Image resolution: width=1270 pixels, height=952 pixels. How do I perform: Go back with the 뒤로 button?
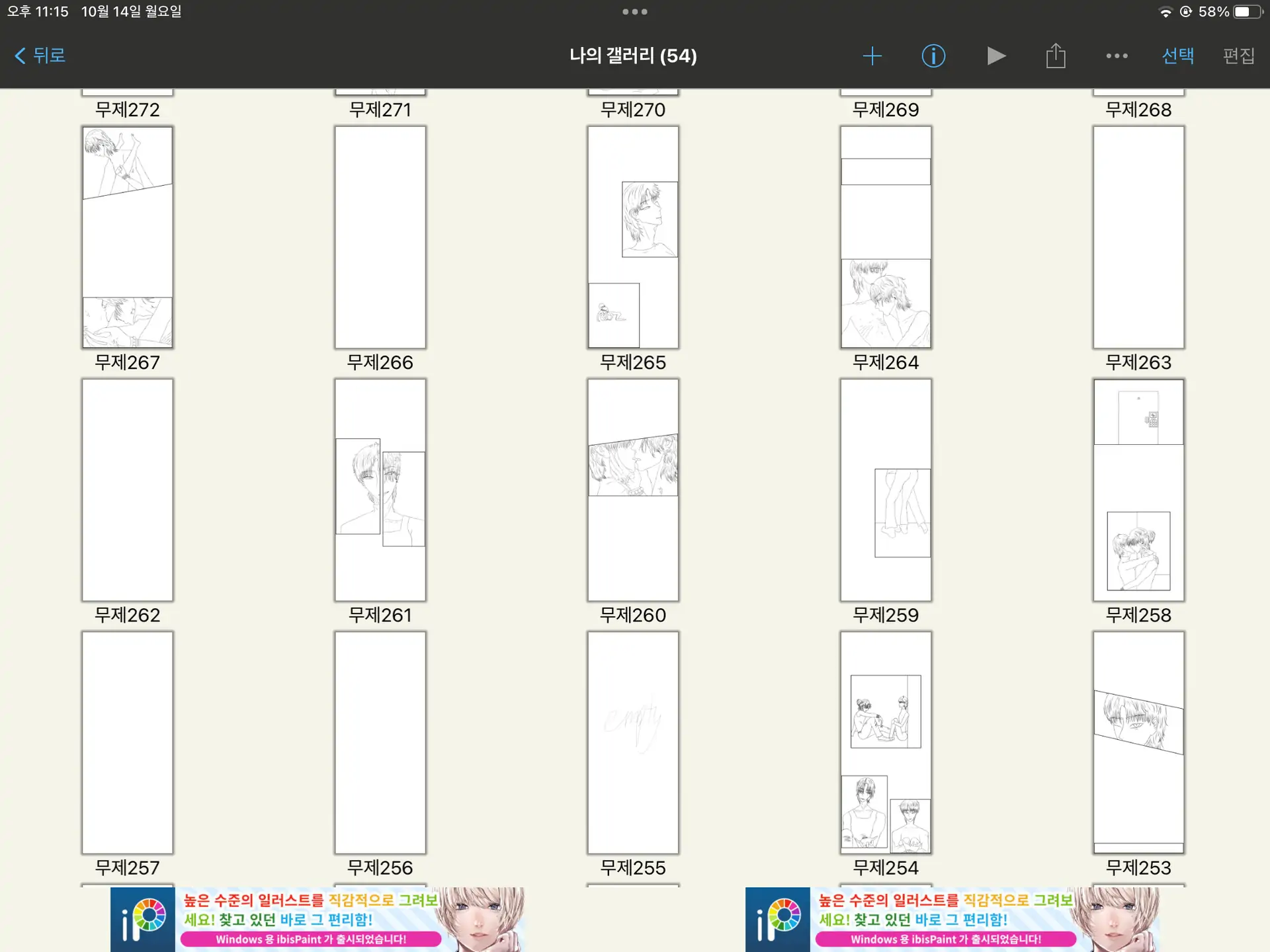[x=40, y=56]
